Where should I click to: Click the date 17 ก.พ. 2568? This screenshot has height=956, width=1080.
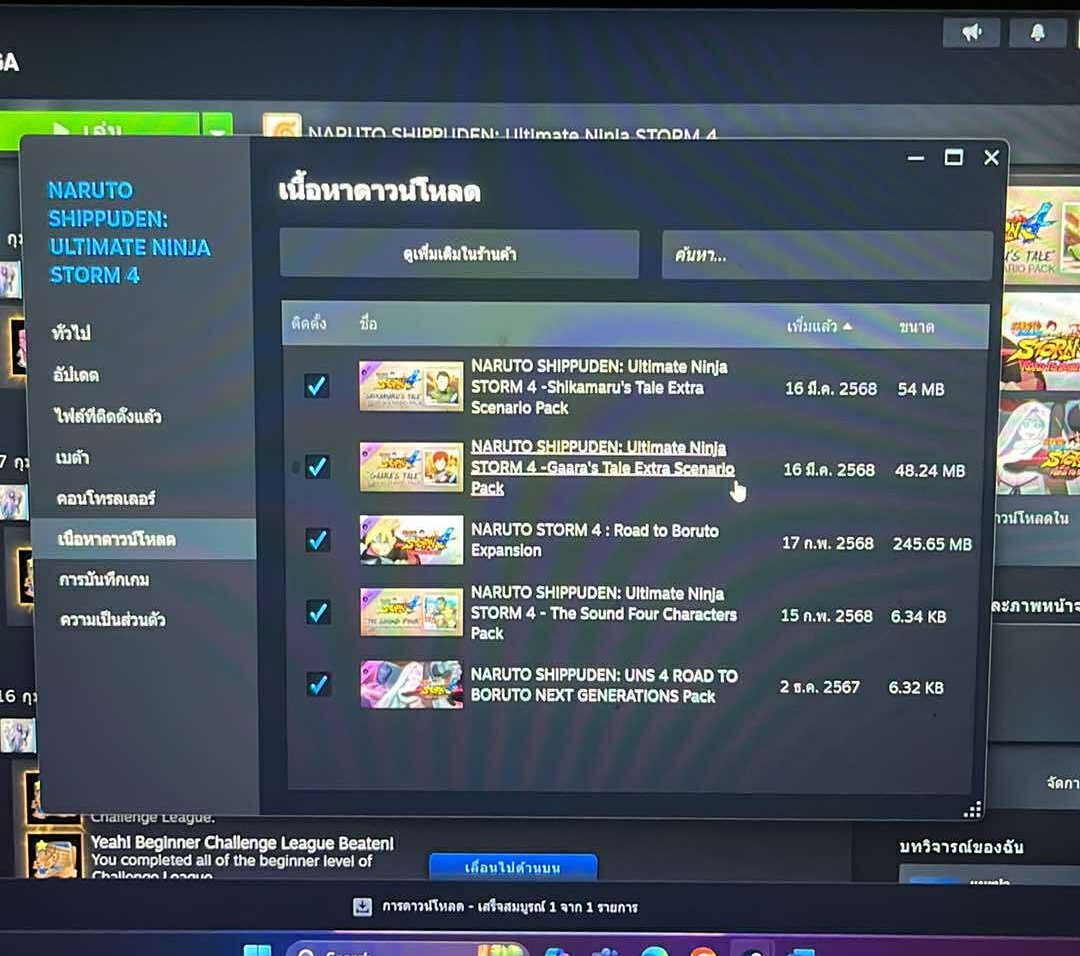coord(827,543)
